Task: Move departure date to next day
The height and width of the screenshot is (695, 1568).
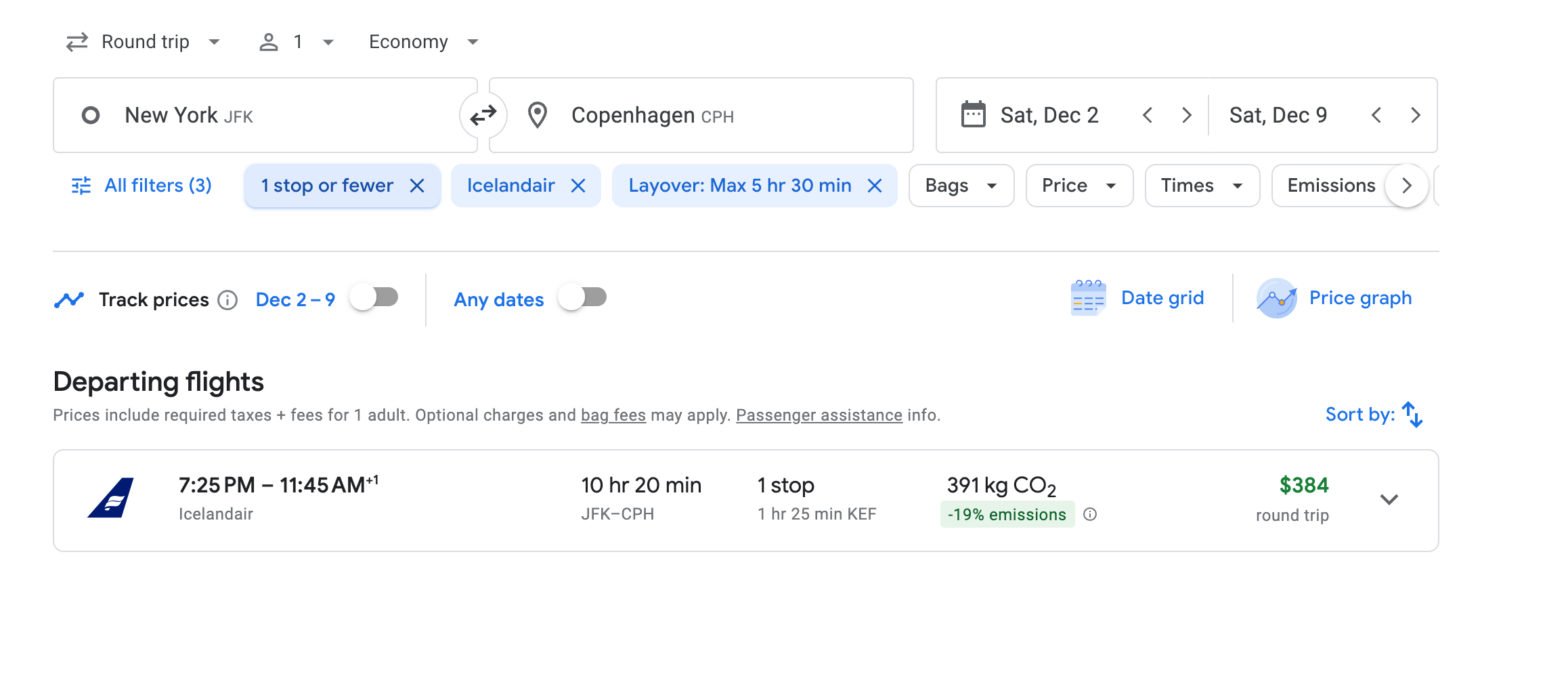Action: 1186,115
